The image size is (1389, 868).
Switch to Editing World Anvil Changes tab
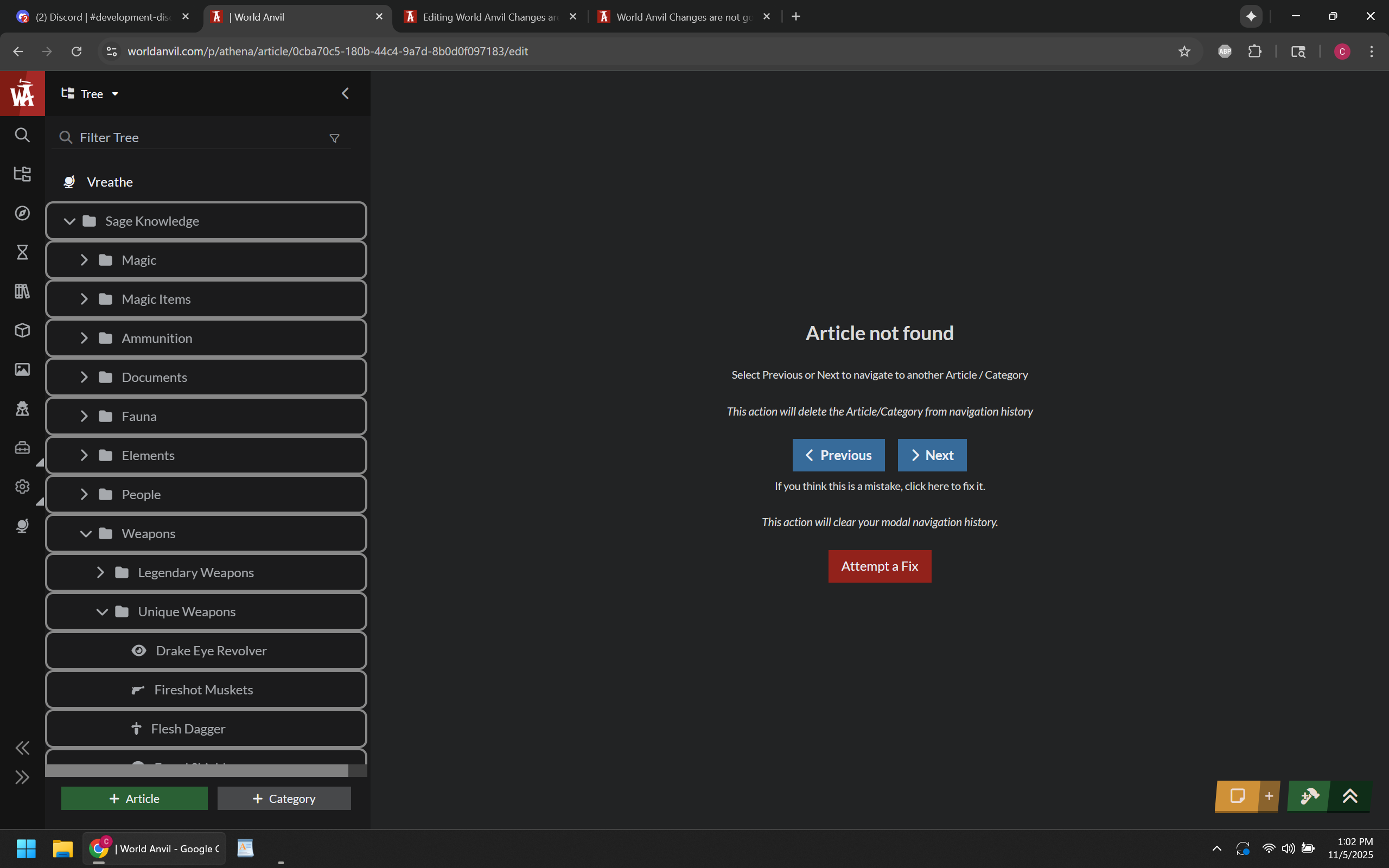[489, 17]
